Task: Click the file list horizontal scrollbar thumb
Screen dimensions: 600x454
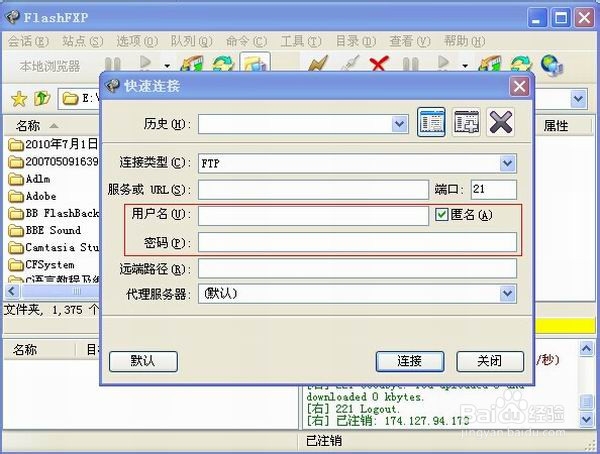Action: pyautogui.click(x=60, y=291)
